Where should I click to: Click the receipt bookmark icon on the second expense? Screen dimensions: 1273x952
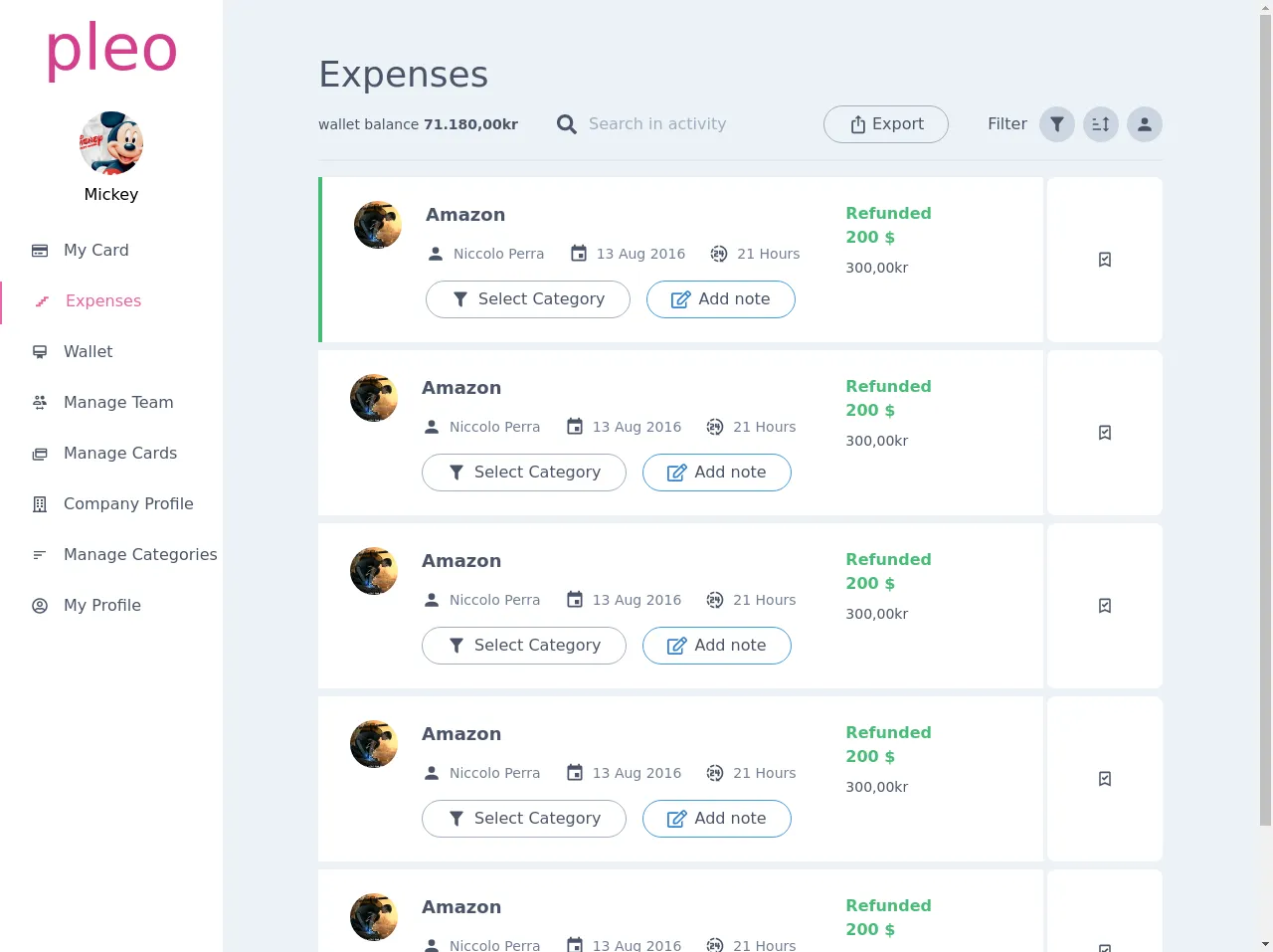click(1105, 433)
